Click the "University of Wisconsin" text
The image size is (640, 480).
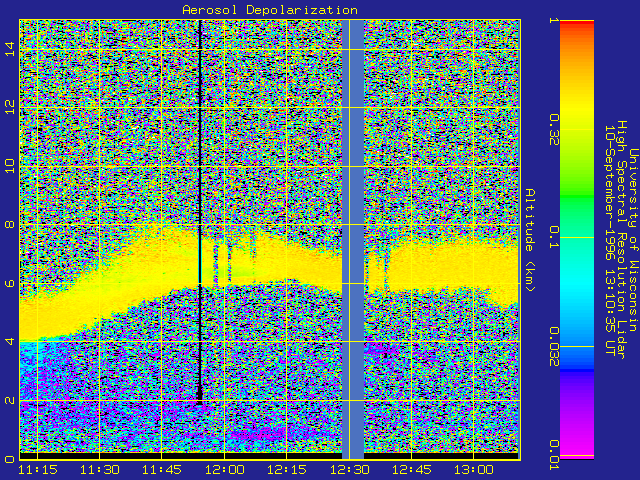(633, 240)
